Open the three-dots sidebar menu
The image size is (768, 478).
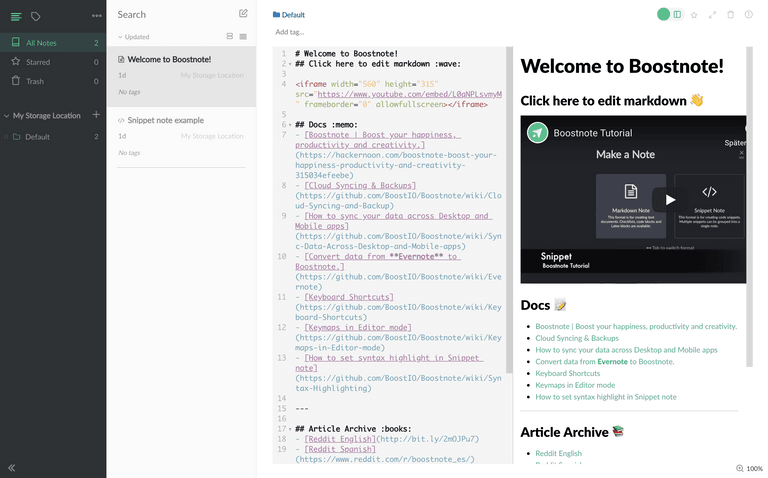[x=96, y=16]
